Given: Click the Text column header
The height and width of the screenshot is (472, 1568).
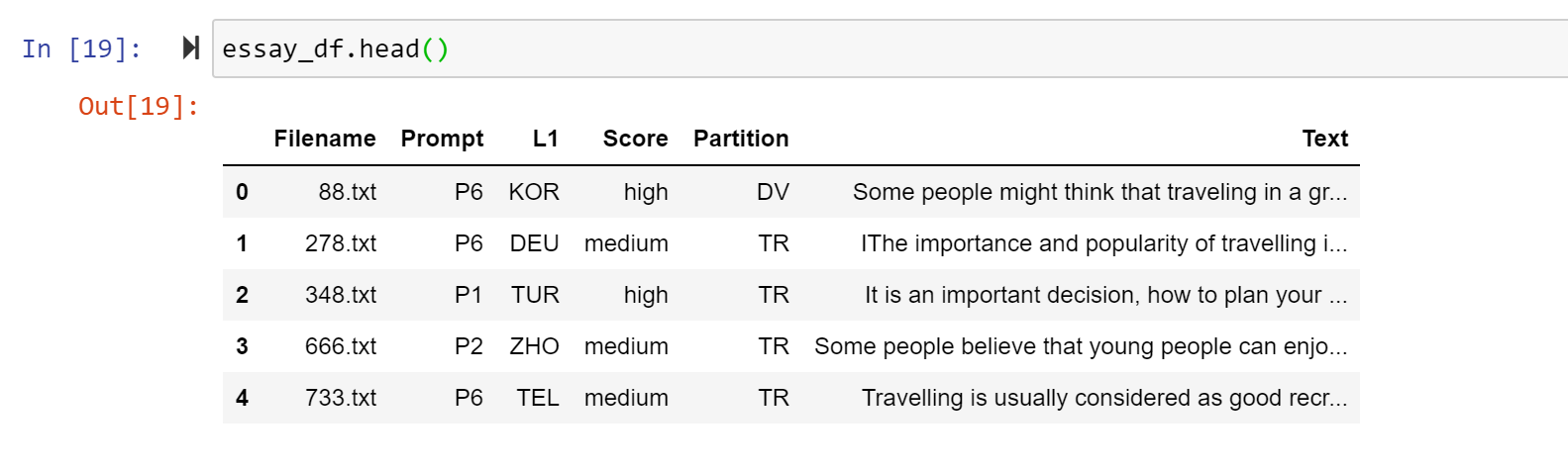Looking at the screenshot, I should tap(1324, 139).
